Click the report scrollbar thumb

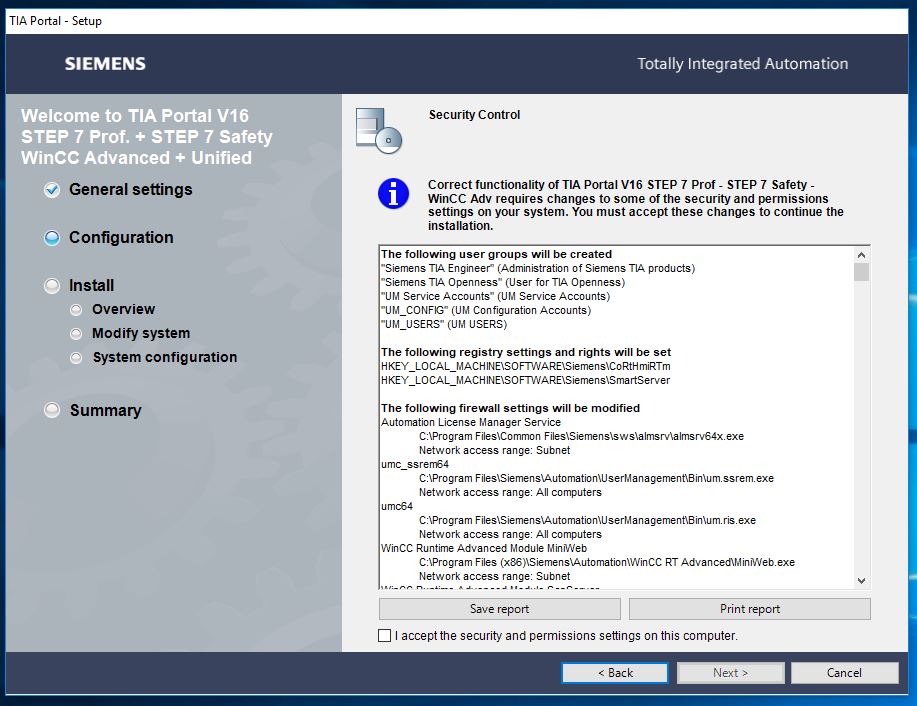861,272
